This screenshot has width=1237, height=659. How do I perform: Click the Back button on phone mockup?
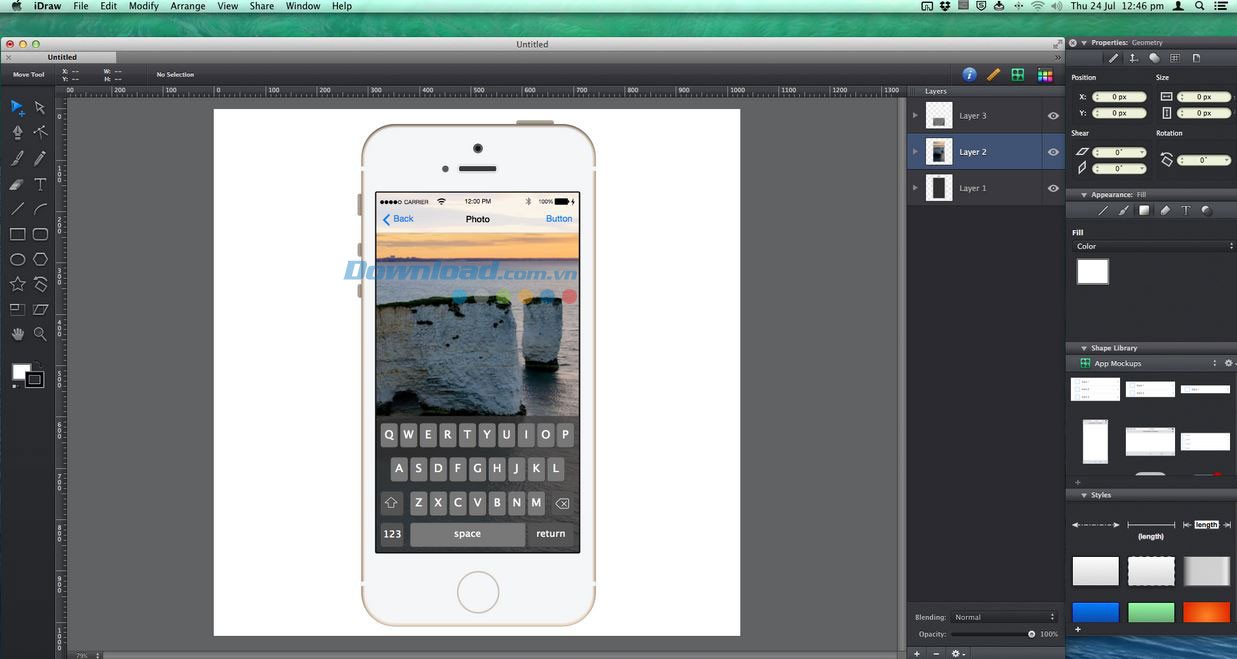[x=398, y=219]
